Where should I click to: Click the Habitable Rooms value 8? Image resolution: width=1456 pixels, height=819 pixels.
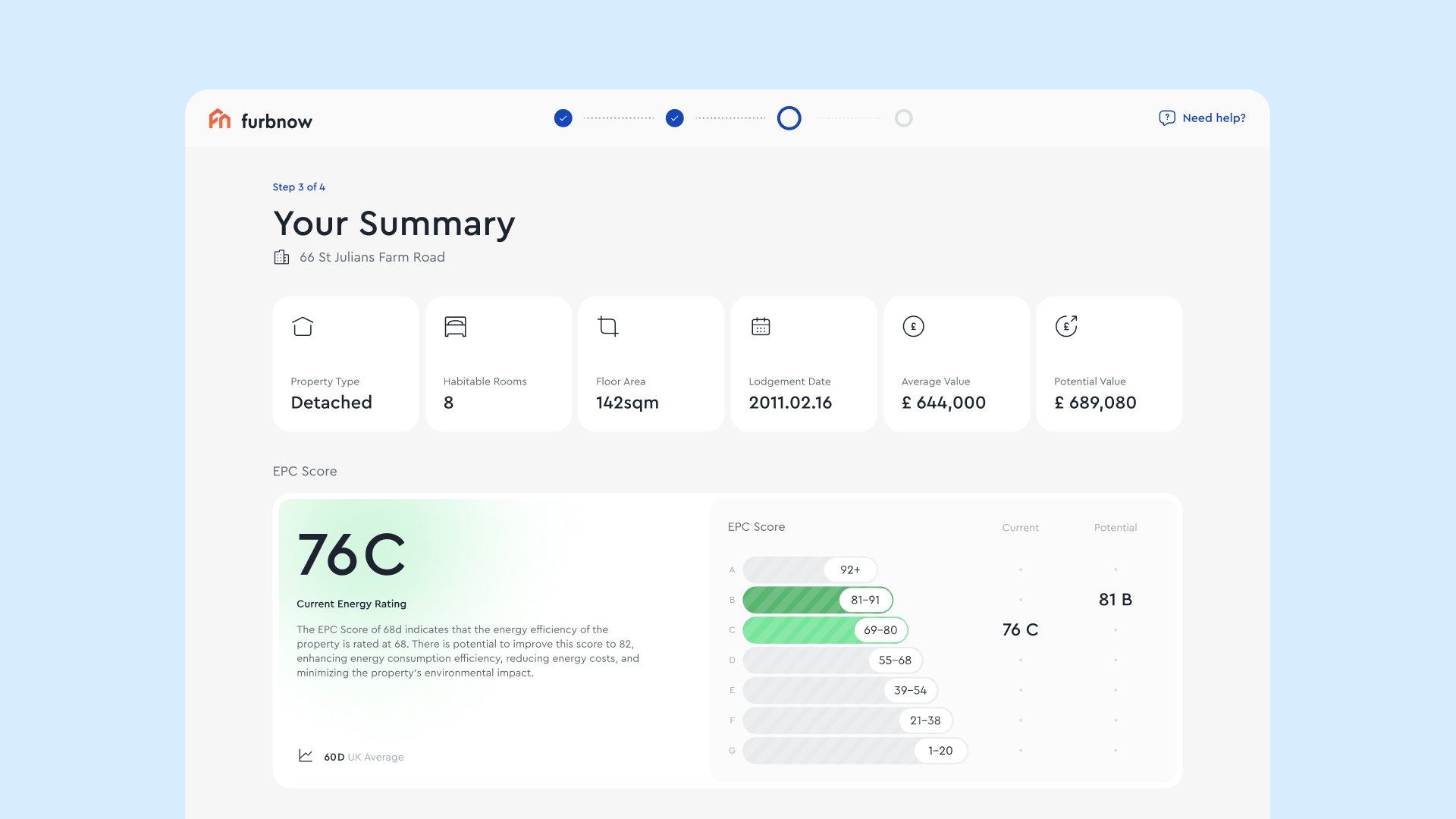(448, 403)
